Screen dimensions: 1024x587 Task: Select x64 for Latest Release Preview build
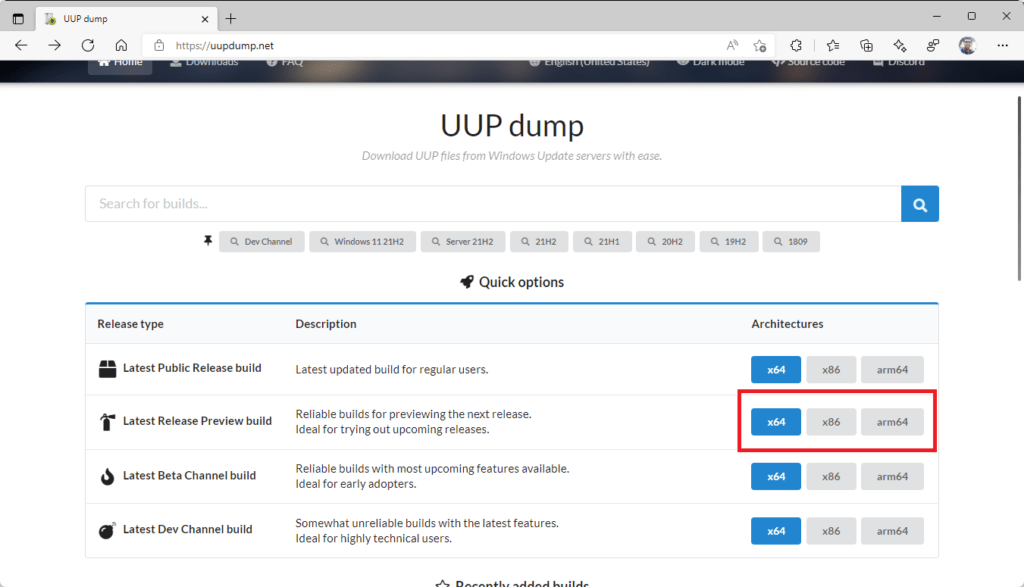coord(776,422)
